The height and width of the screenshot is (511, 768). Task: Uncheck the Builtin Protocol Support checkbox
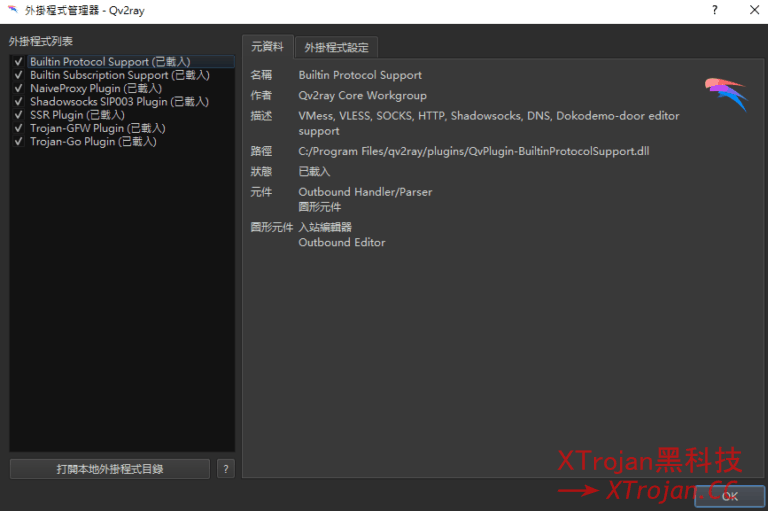19,62
